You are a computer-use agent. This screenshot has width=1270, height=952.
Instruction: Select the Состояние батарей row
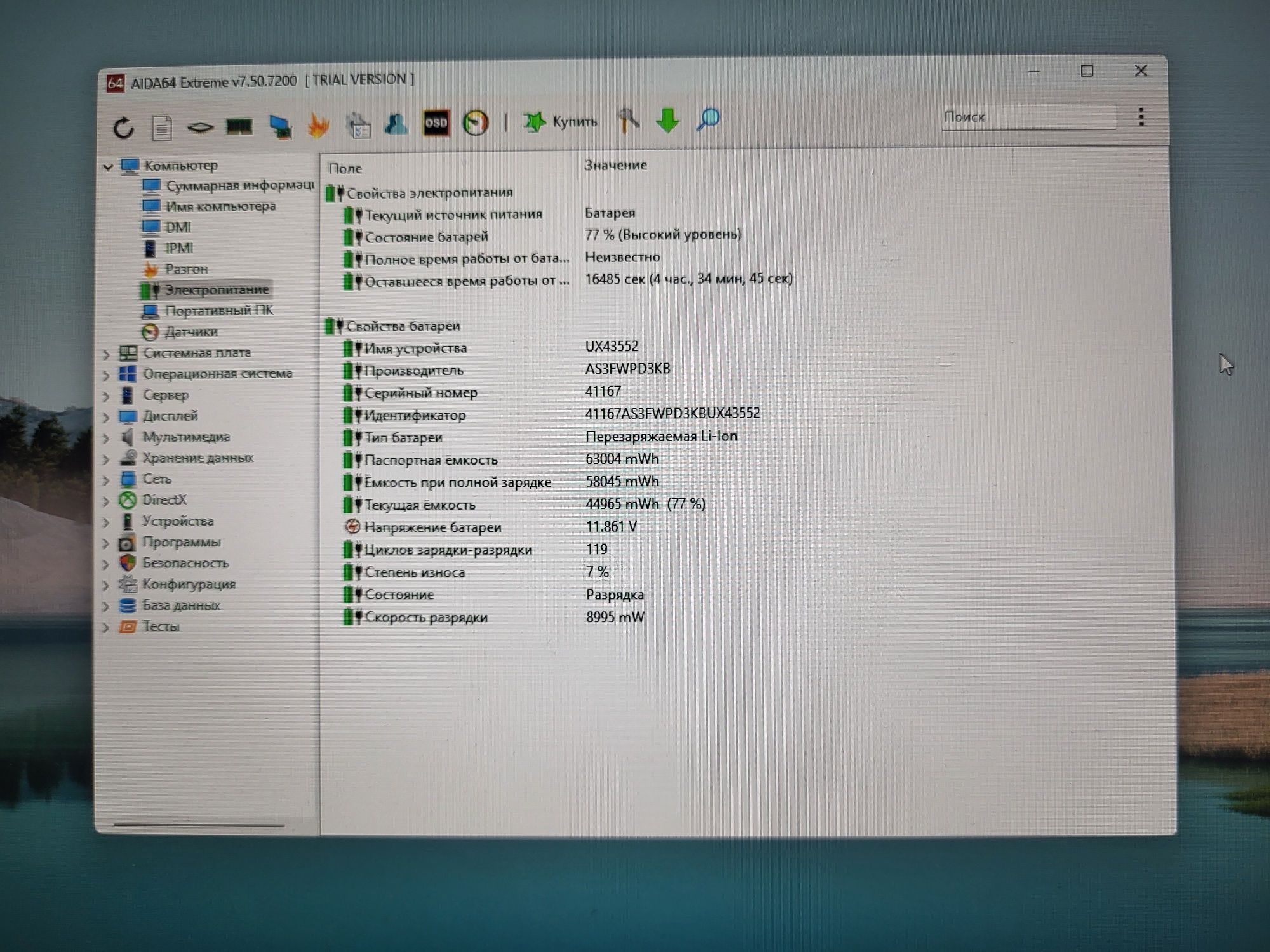pyautogui.click(x=542, y=236)
